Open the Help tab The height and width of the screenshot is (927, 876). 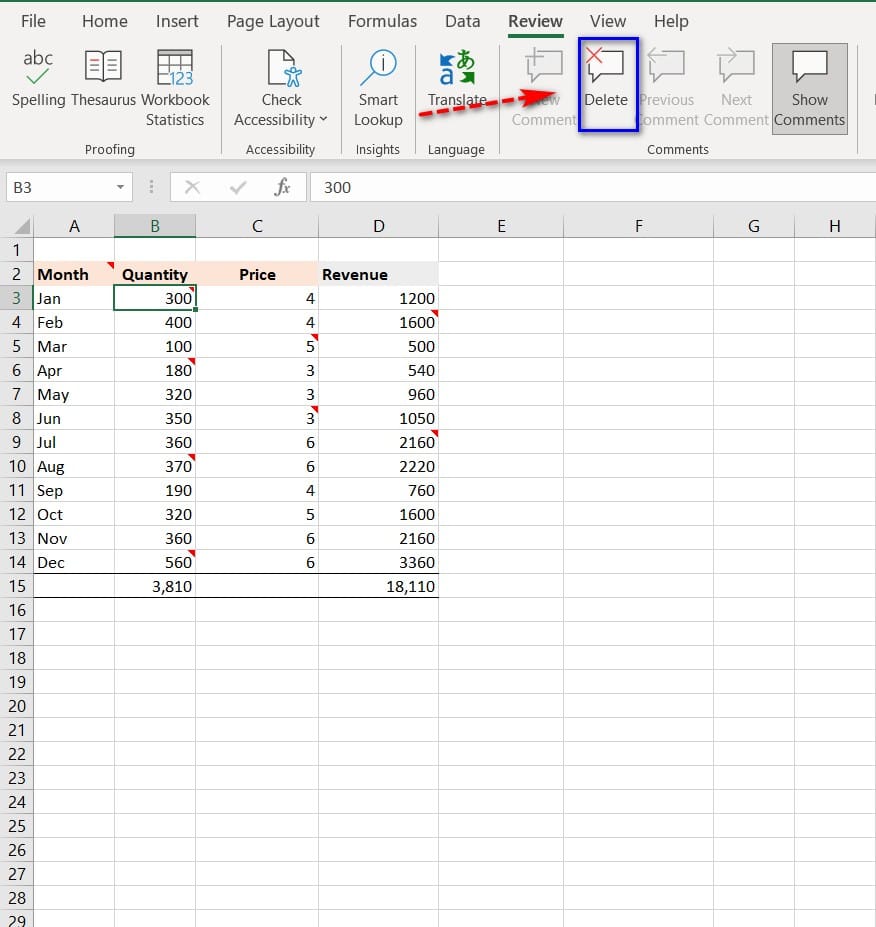point(671,21)
